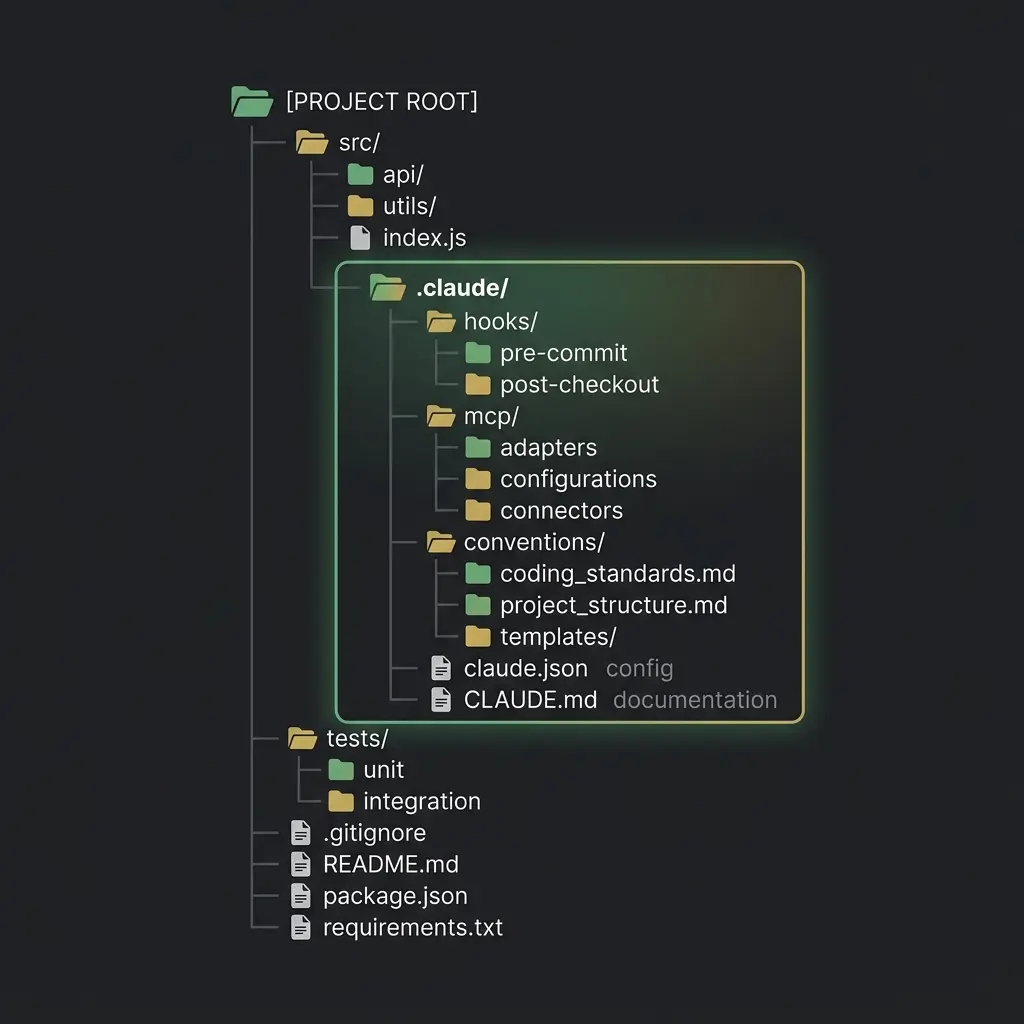Click the tests/ open folder icon

[x=302, y=738]
